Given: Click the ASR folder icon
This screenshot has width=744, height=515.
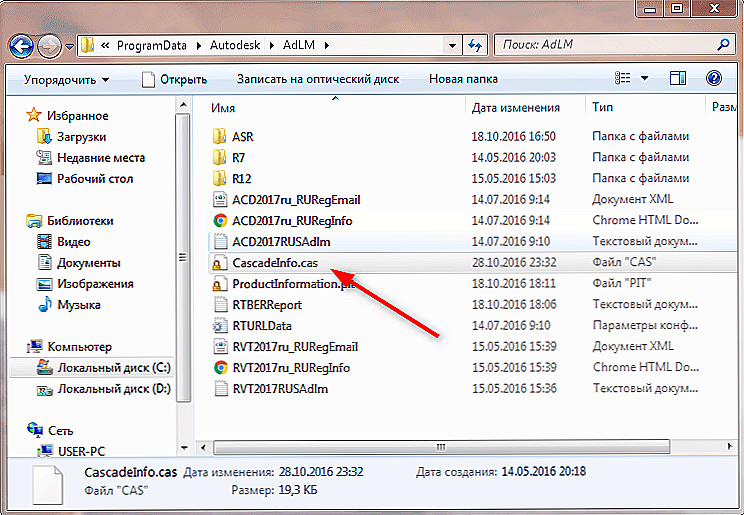Looking at the screenshot, I should click(219, 137).
